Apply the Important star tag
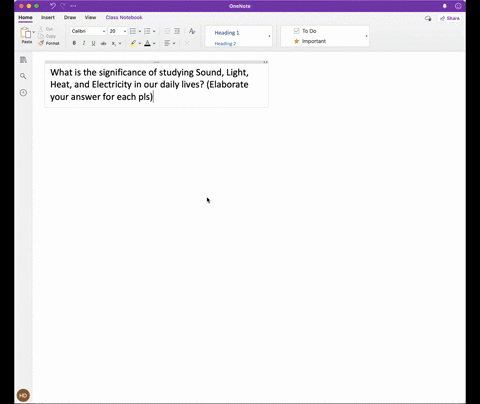This screenshot has width=480, height=404. click(x=310, y=41)
